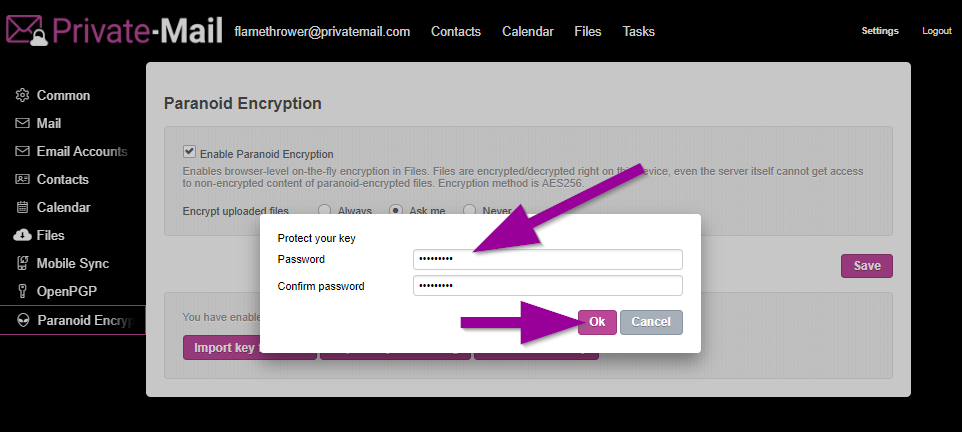
Task: Select the Always radio option
Action: click(x=325, y=211)
